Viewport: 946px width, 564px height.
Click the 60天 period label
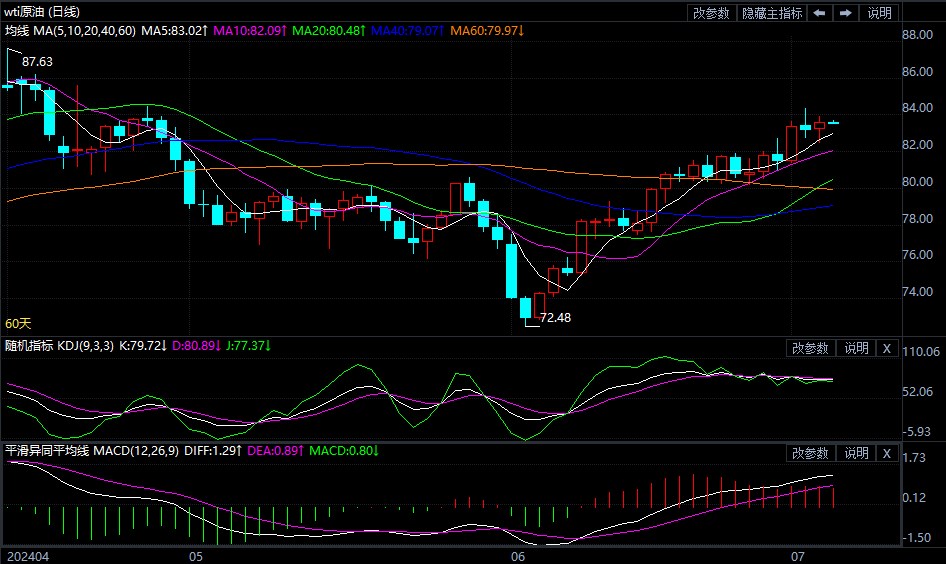click(19, 324)
